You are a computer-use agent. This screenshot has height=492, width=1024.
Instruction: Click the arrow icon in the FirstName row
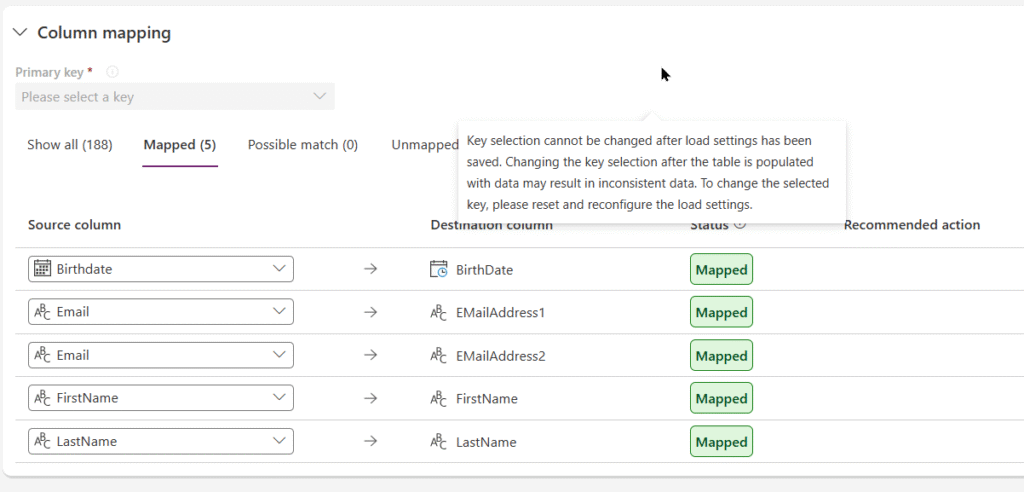click(x=370, y=398)
